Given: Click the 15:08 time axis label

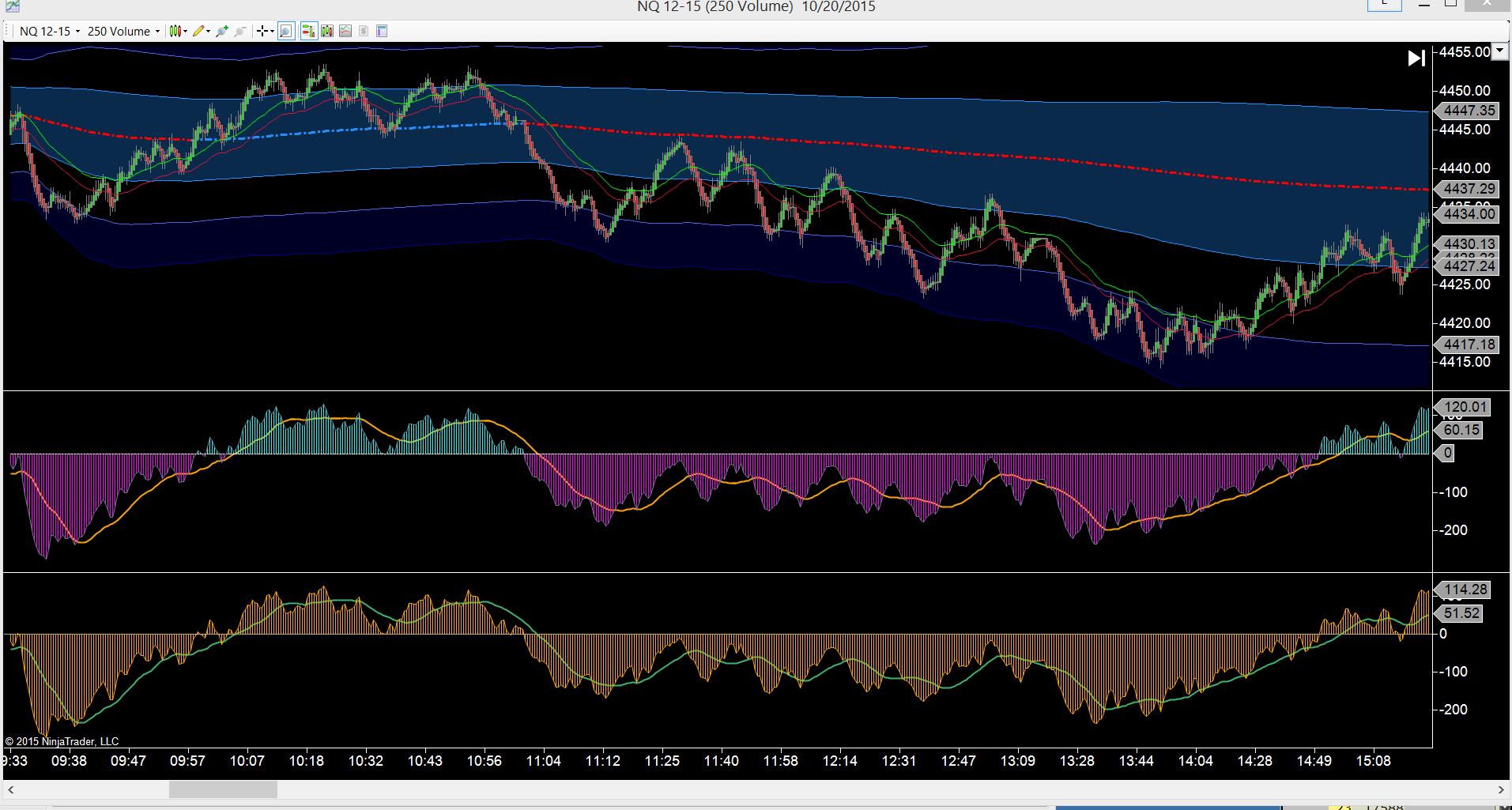Looking at the screenshot, I should [x=1374, y=761].
